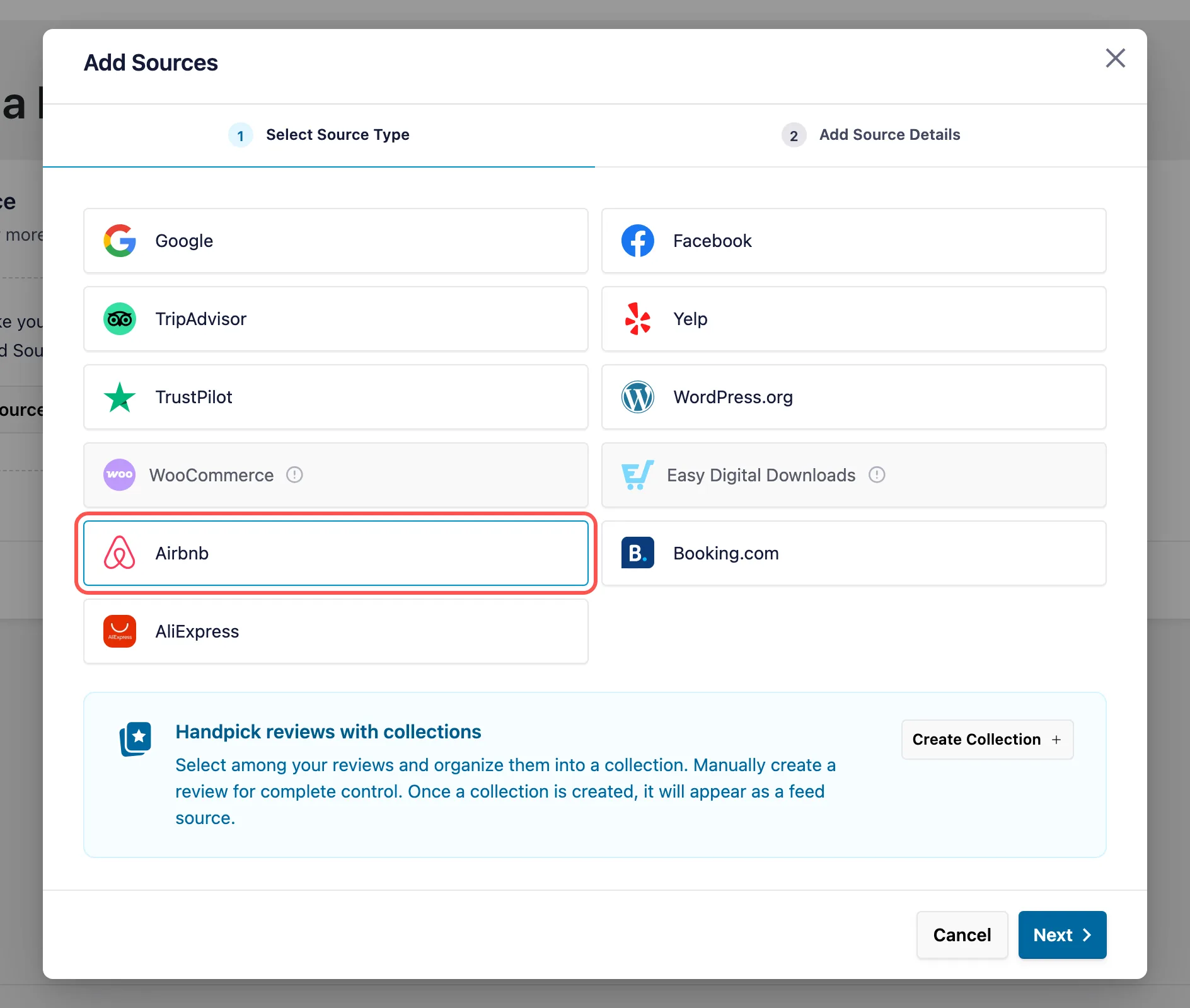Click the Add Sources dialog title
1190x1008 pixels.
151,63
